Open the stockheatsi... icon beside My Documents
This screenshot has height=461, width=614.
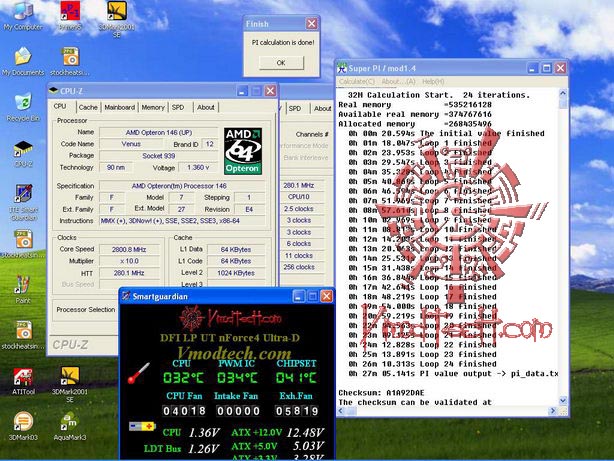pos(70,61)
